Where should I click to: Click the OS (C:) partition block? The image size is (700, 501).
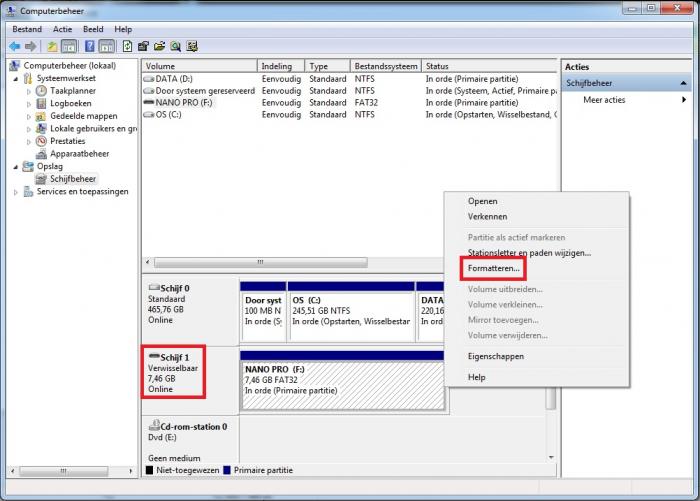351,312
